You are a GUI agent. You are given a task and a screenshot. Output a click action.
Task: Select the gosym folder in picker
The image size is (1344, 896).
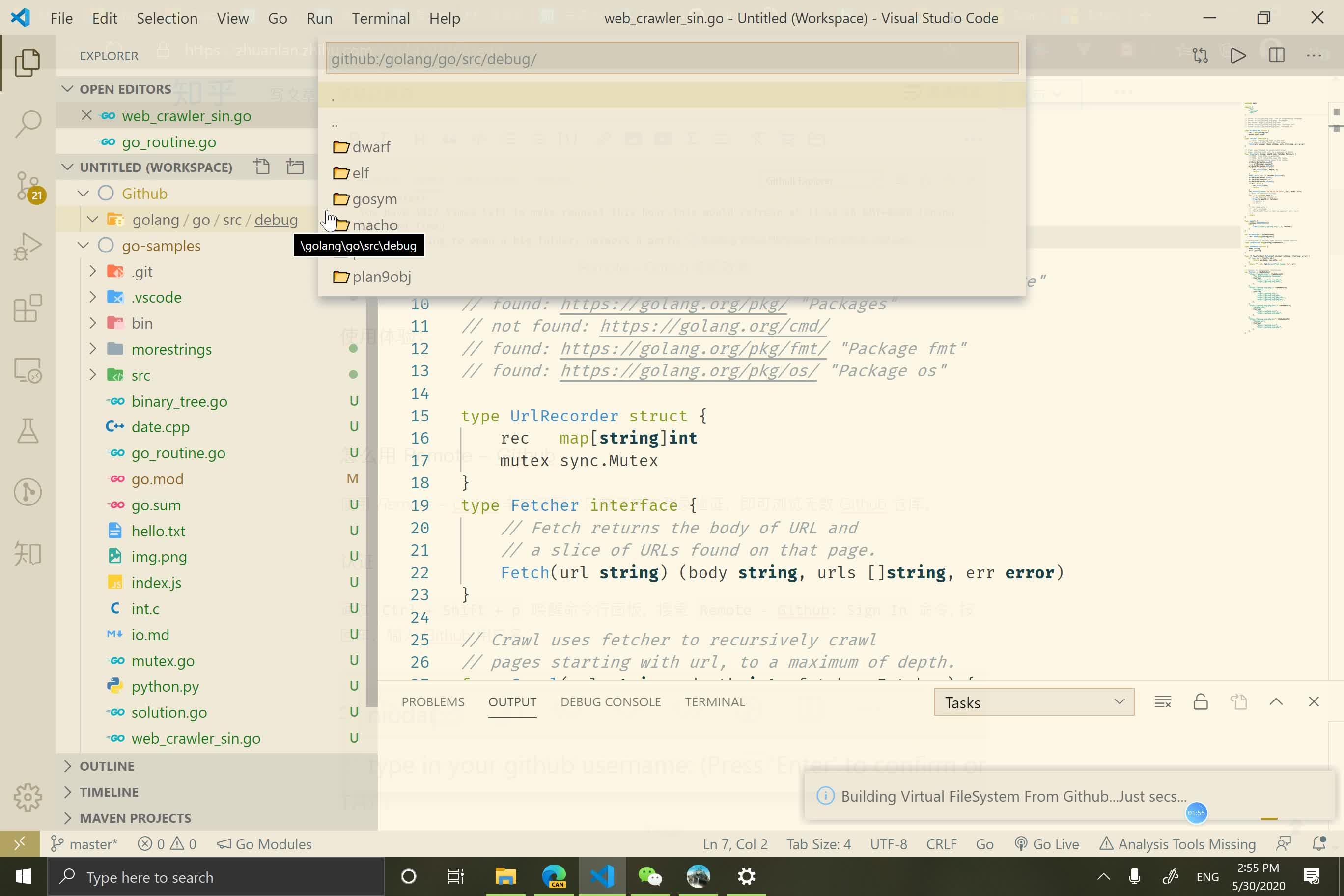pos(672,199)
